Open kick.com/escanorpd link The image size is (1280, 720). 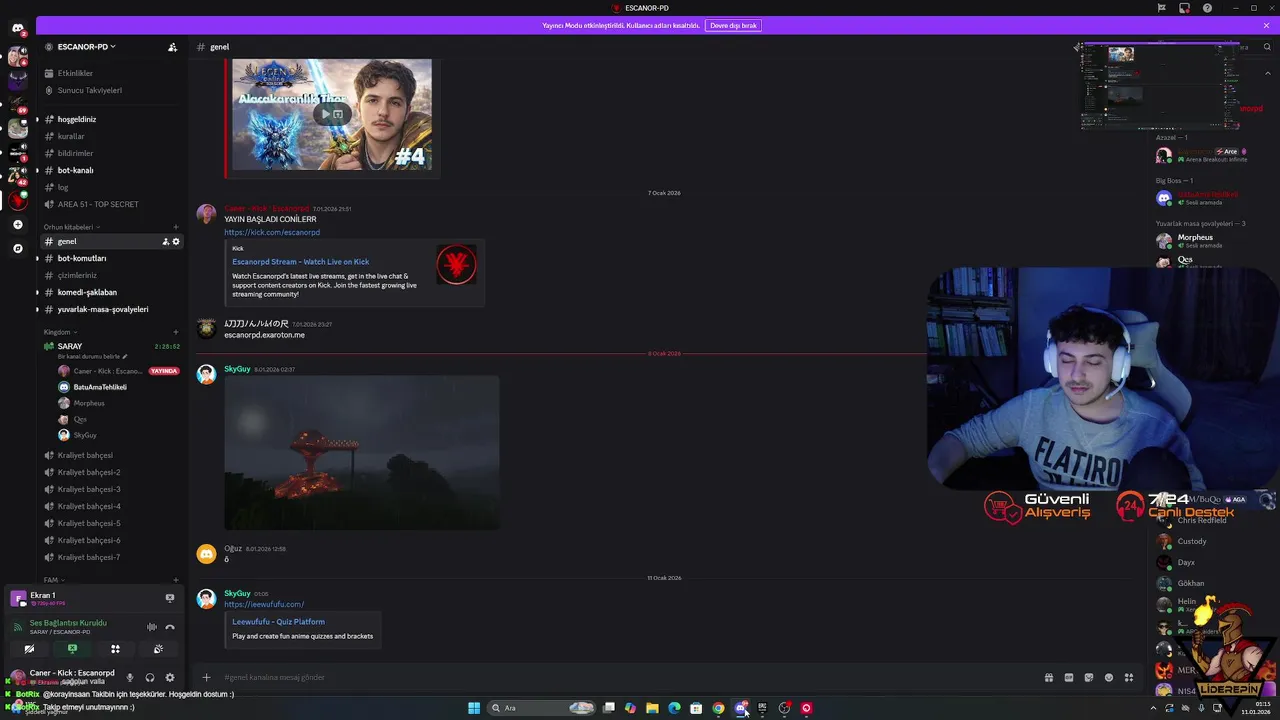click(272, 232)
